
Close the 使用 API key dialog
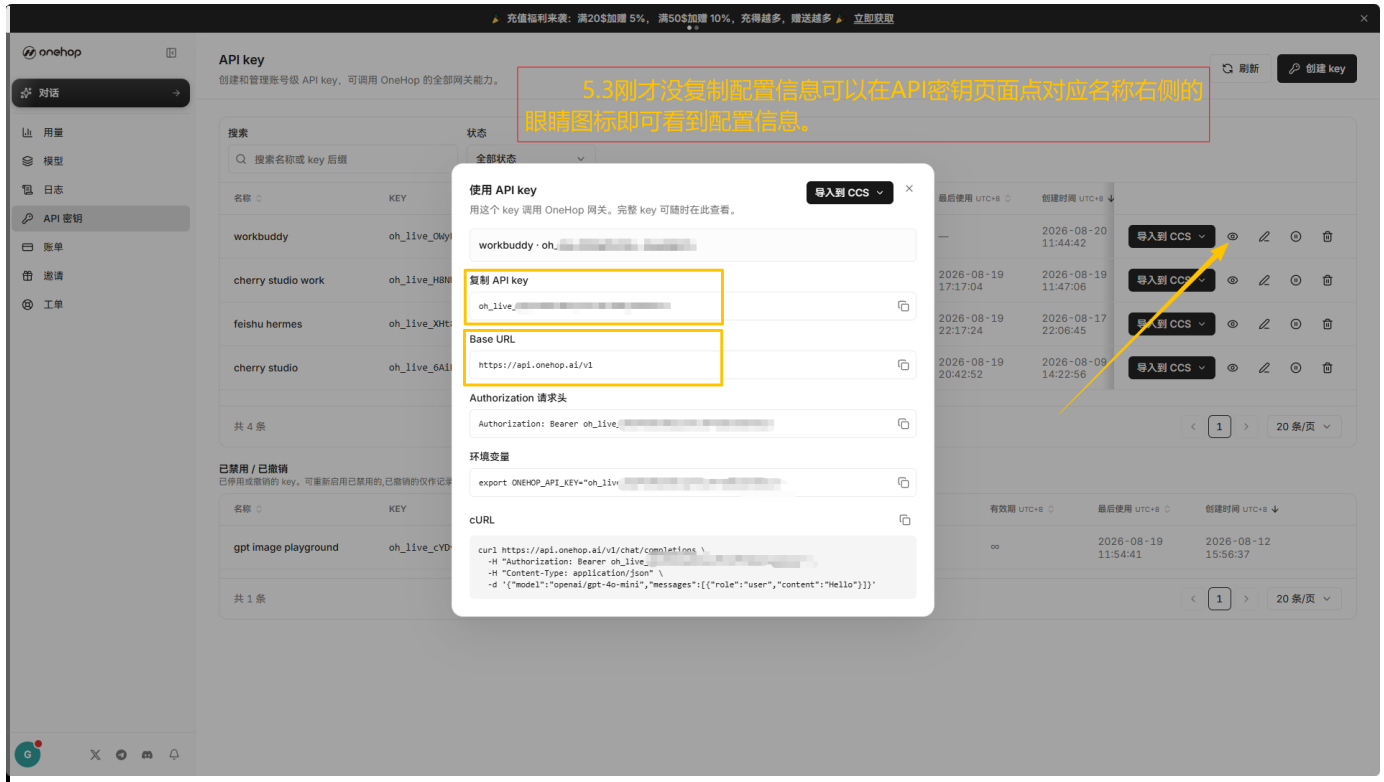click(x=909, y=189)
